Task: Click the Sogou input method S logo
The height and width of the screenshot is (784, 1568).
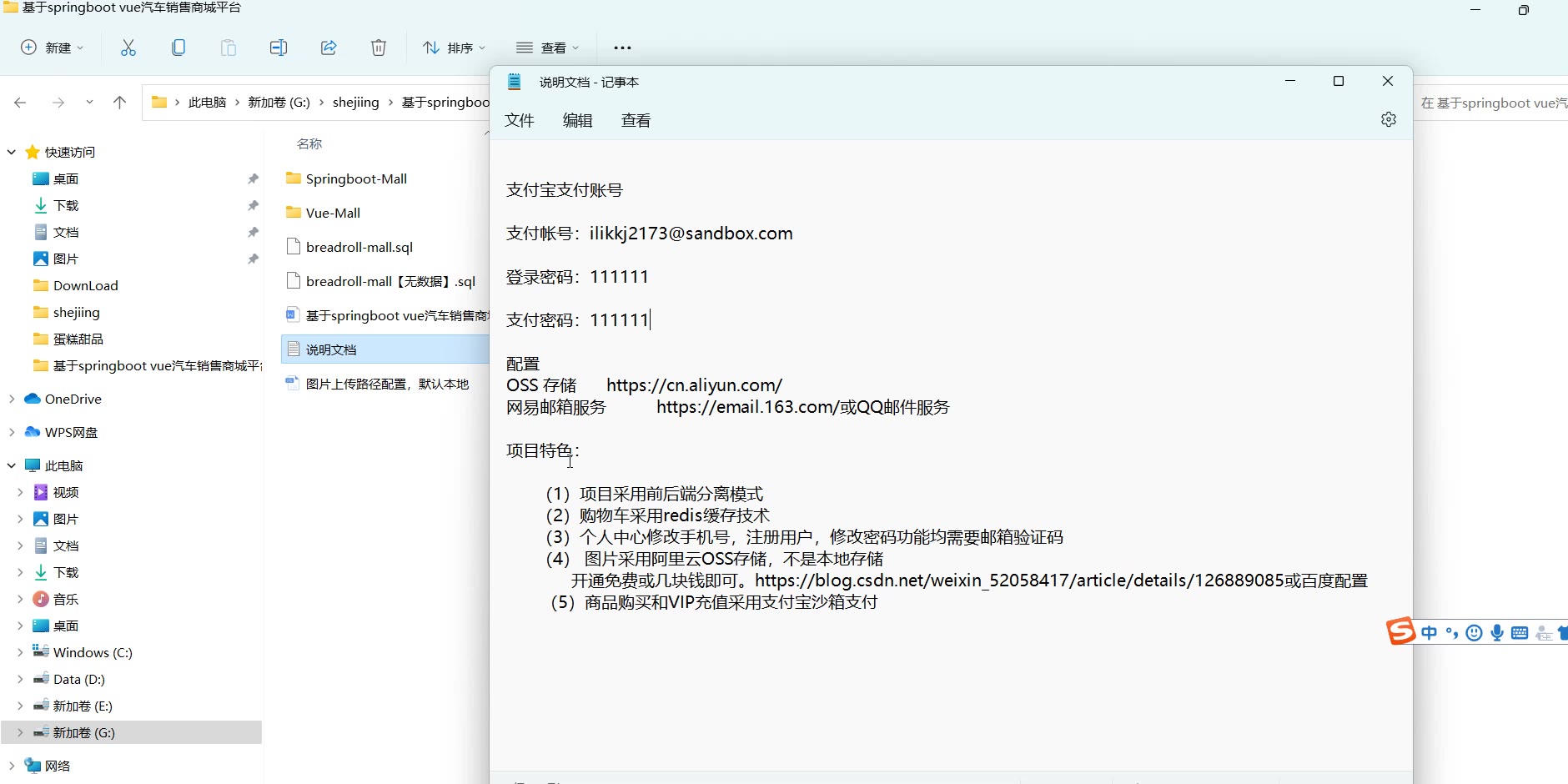Action: pos(1400,631)
